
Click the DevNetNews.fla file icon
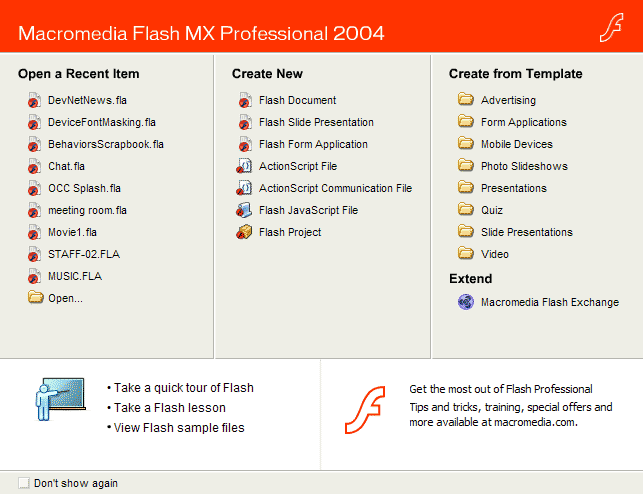coord(34,100)
